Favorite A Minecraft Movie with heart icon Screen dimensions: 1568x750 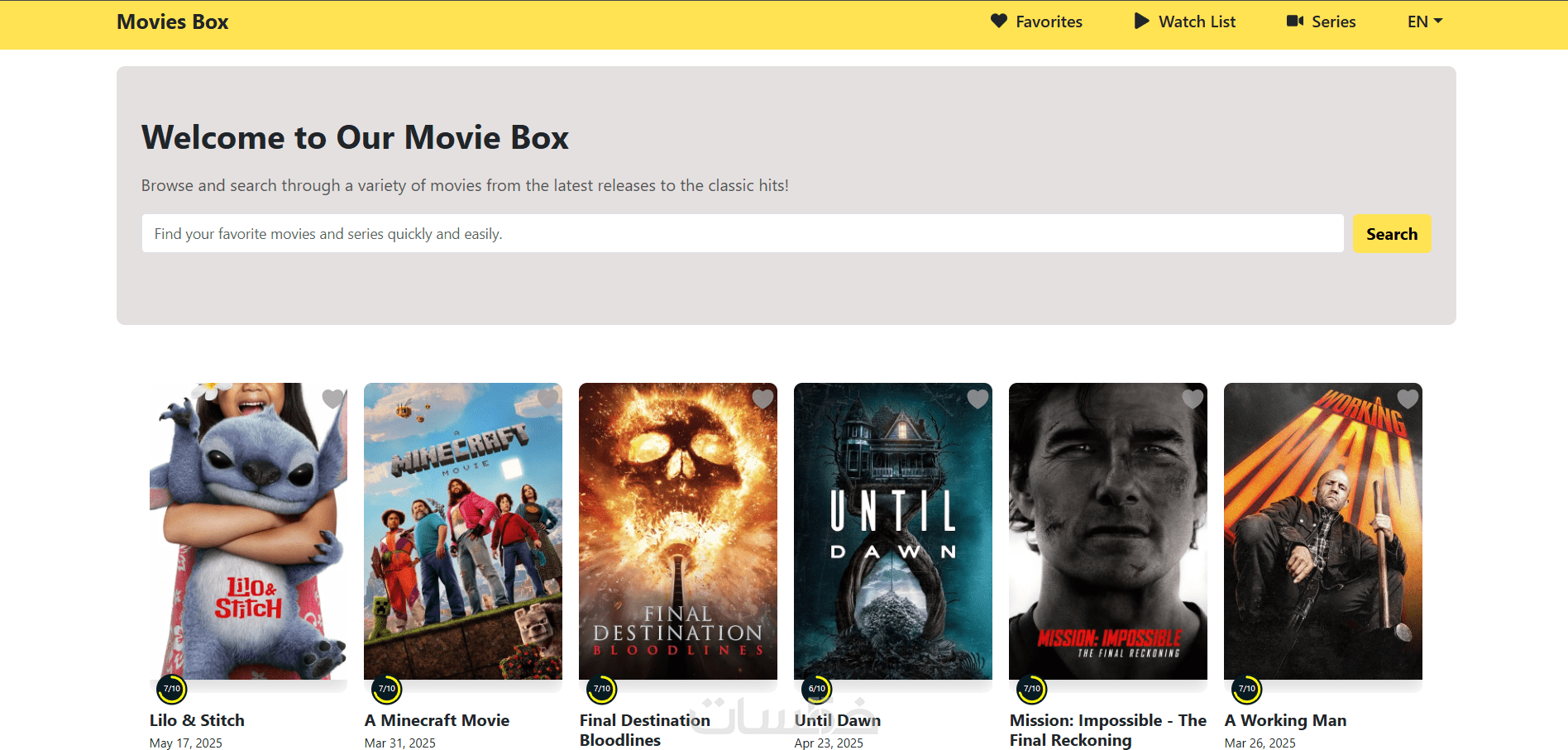[547, 399]
